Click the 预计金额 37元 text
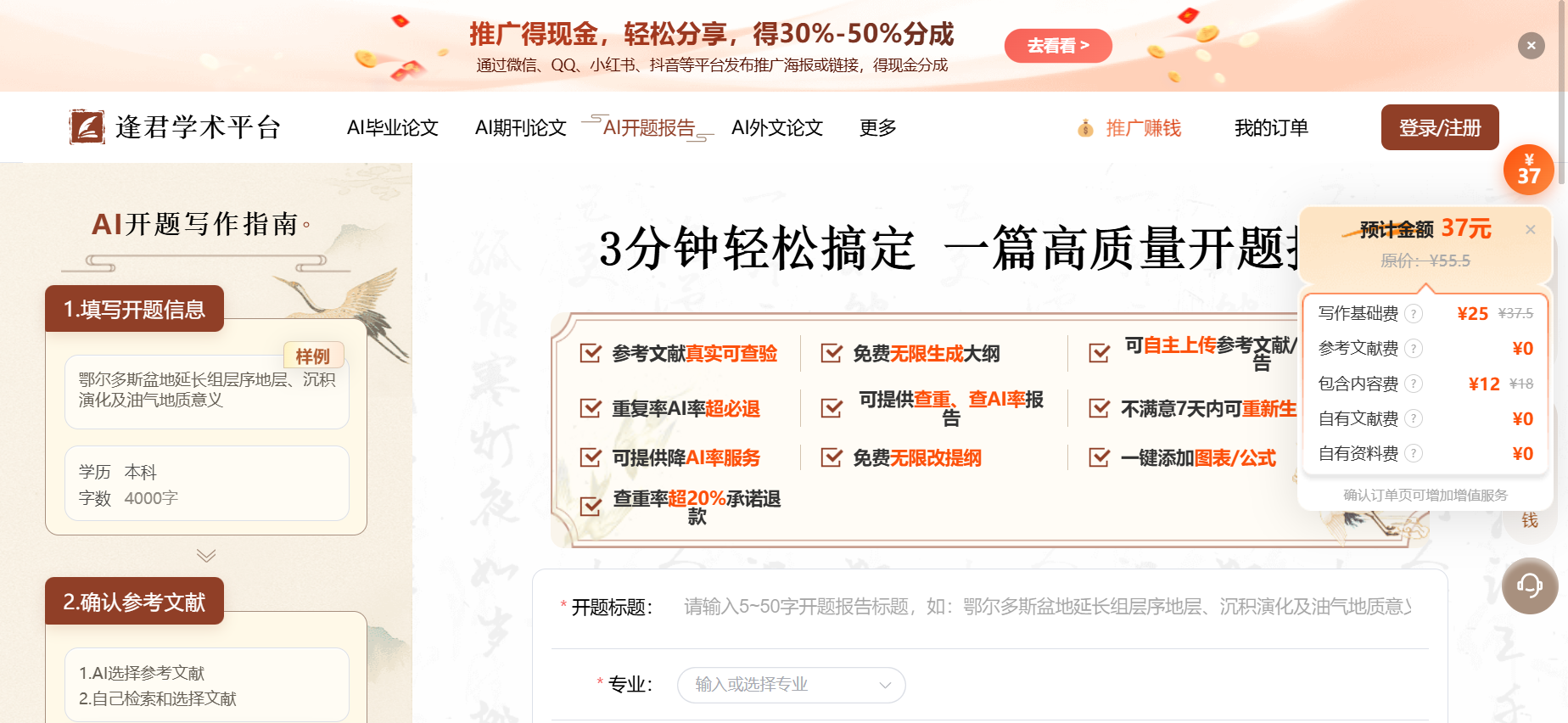 1425,229
